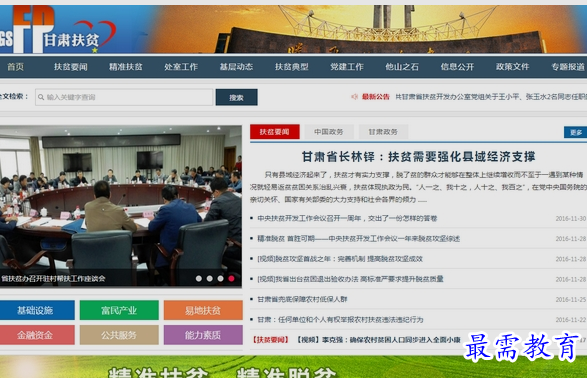Click the purple 能力素质 category tile
Viewport: 587px width, 378px height.
pos(203,335)
